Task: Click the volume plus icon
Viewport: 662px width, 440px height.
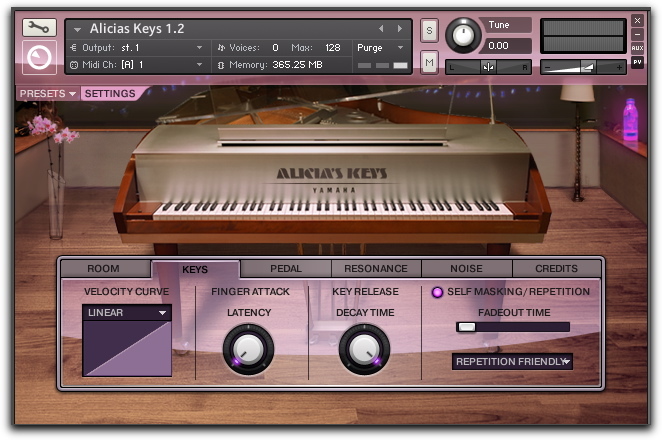Action: (619, 68)
